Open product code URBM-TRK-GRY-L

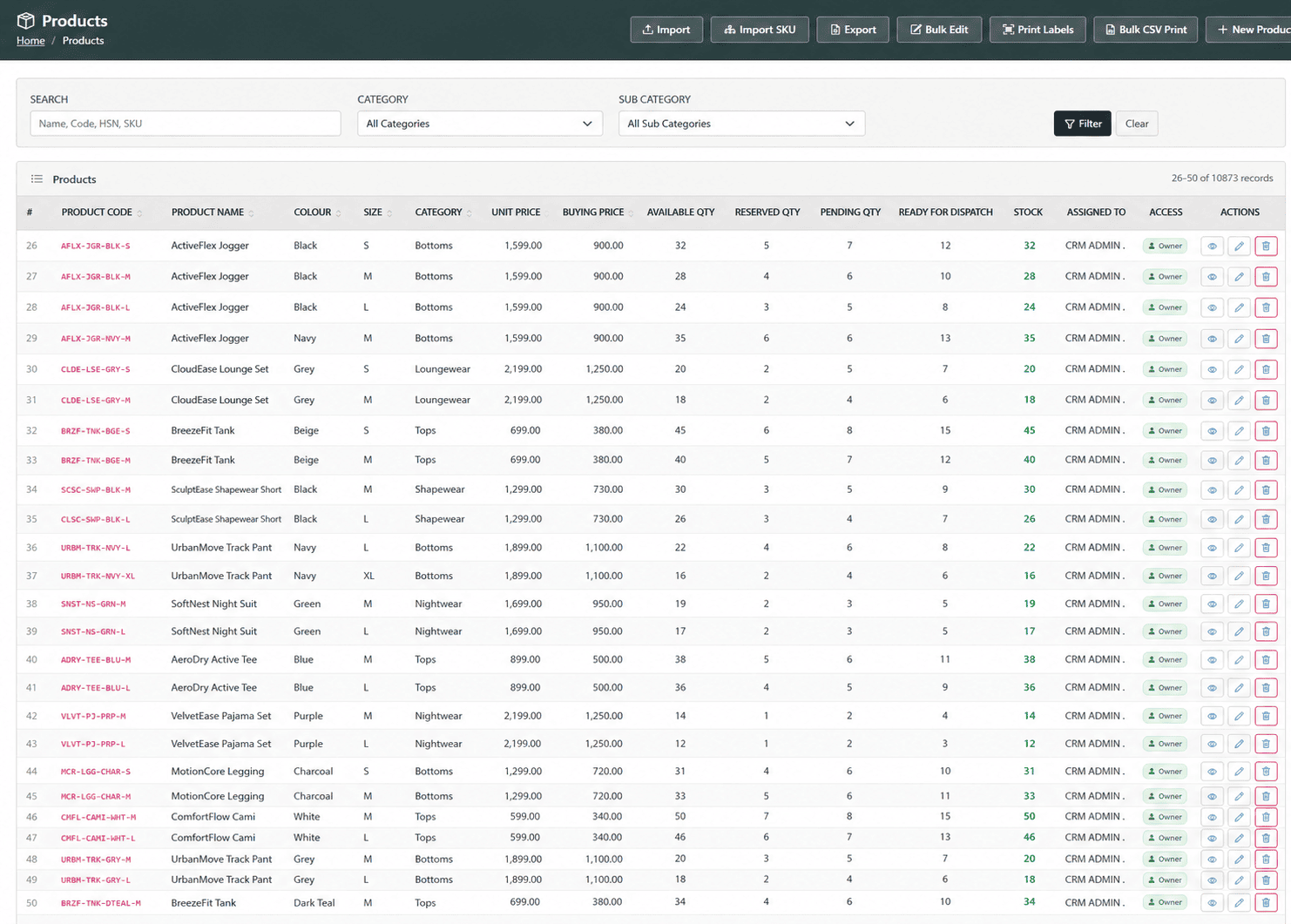click(96, 880)
